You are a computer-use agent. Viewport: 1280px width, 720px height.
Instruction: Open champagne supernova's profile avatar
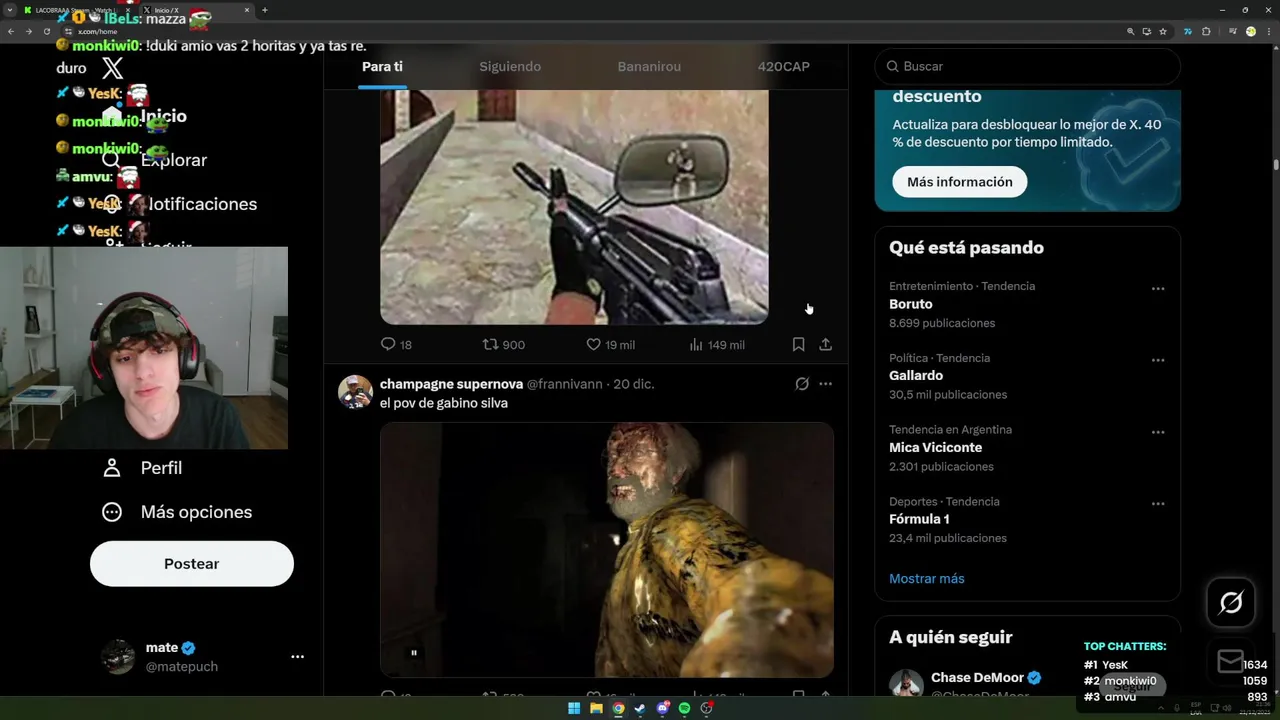(355, 392)
